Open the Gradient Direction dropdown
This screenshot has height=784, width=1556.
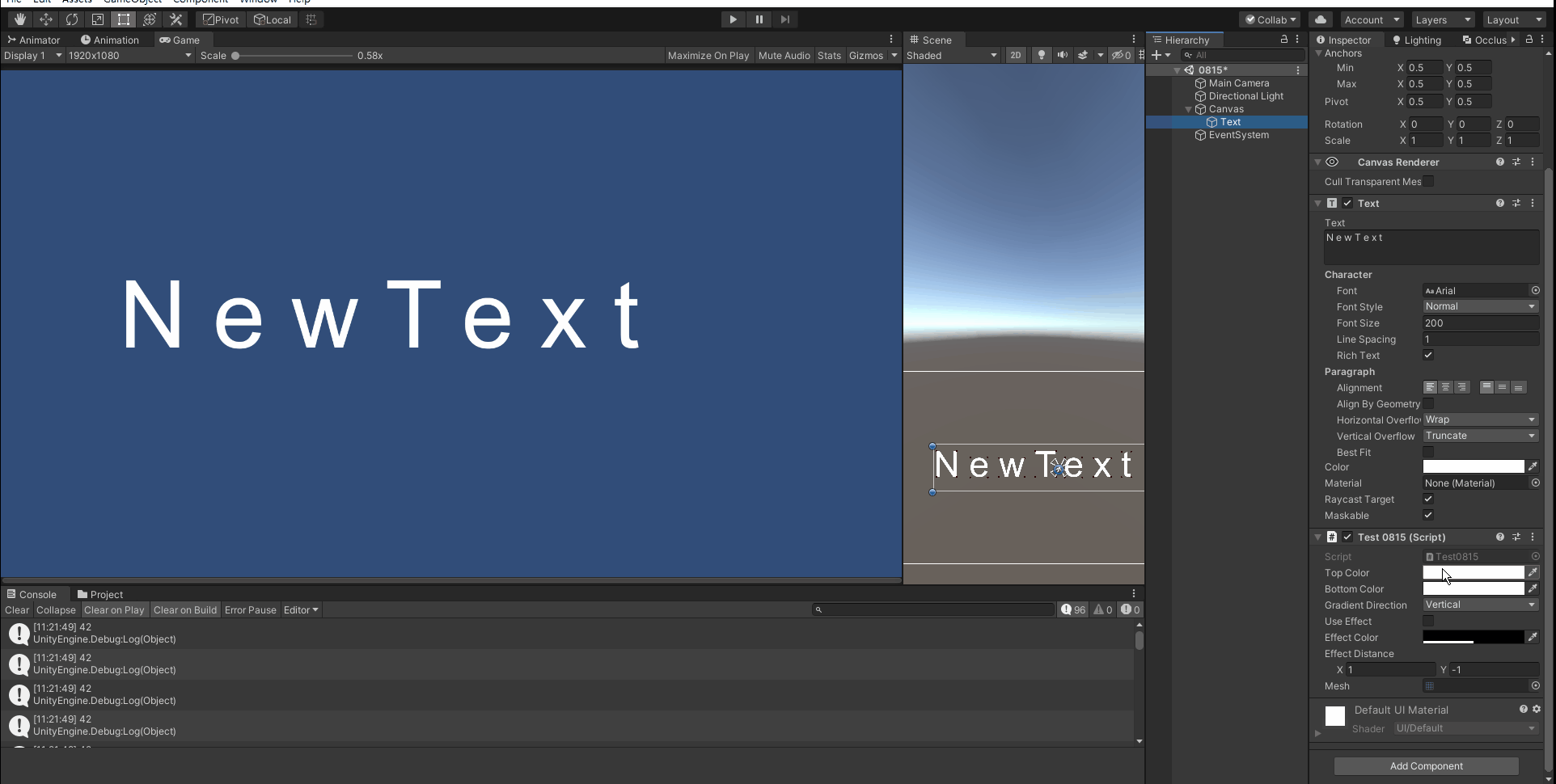point(1481,605)
